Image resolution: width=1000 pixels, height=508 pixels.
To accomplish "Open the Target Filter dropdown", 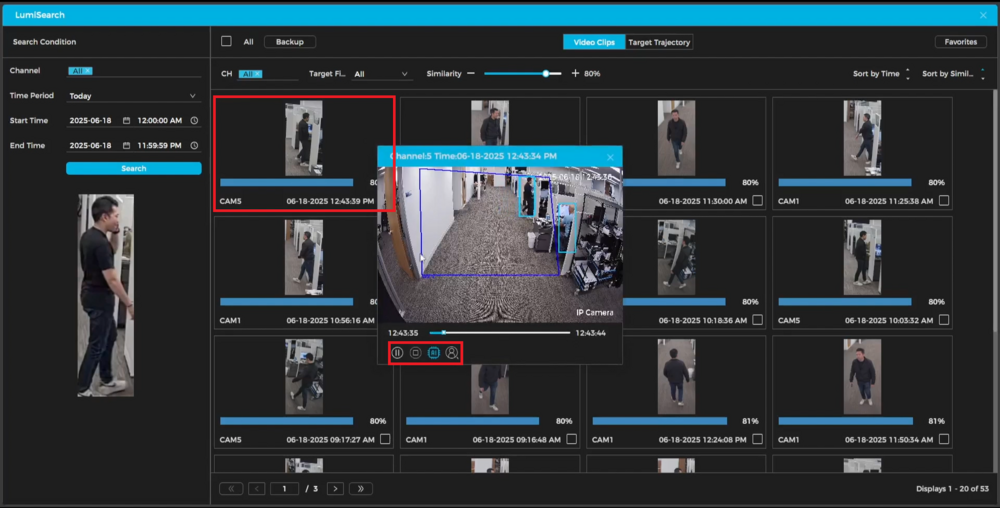I will click(x=382, y=74).
